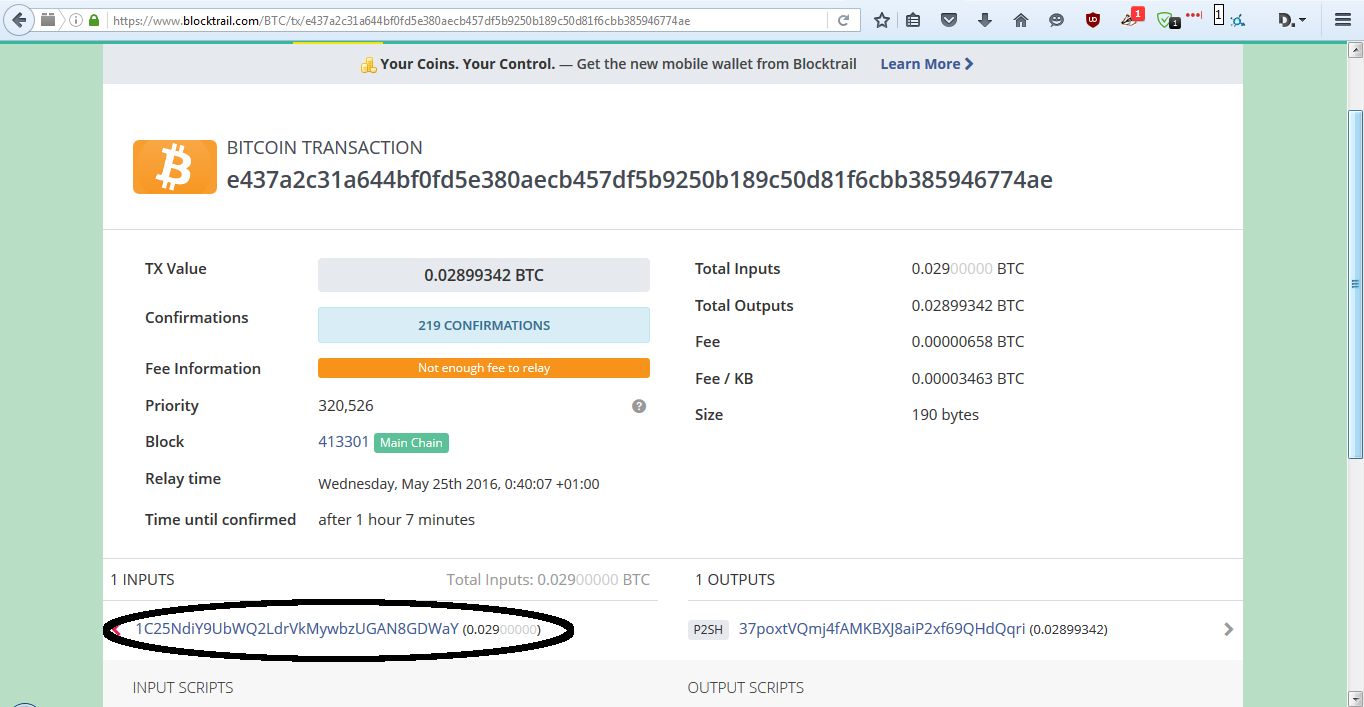Open the uBlock Origin shield icon
The width and height of the screenshot is (1364, 707).
(x=1093, y=20)
